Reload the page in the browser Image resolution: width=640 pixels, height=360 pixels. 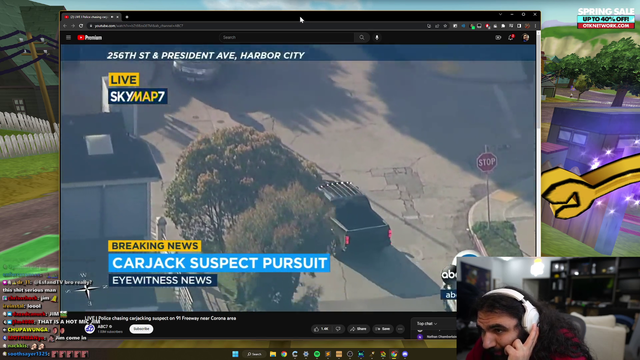(81, 26)
